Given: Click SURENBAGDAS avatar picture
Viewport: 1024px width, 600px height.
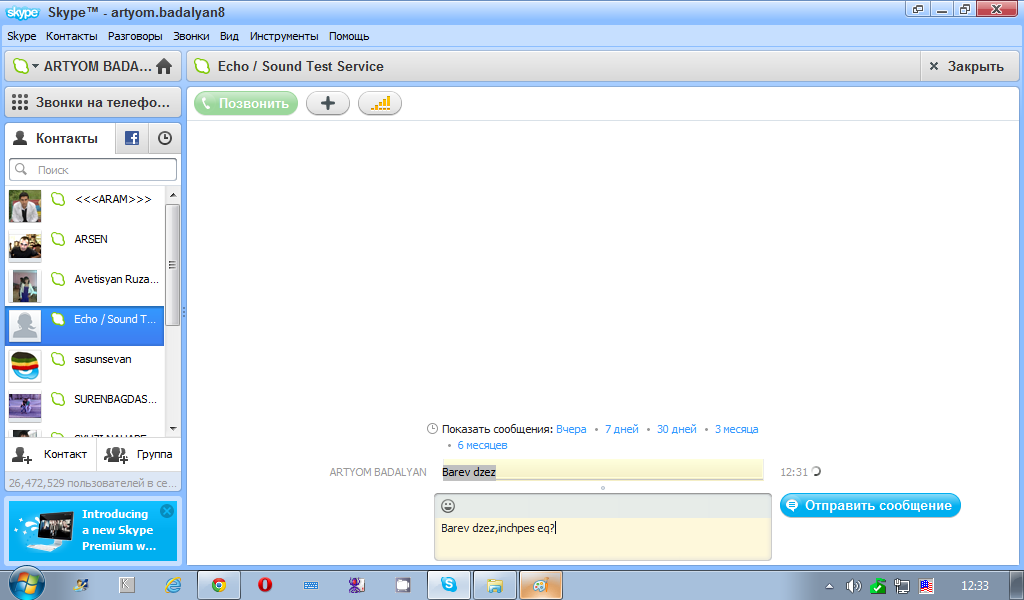Looking at the screenshot, I should tap(25, 406).
